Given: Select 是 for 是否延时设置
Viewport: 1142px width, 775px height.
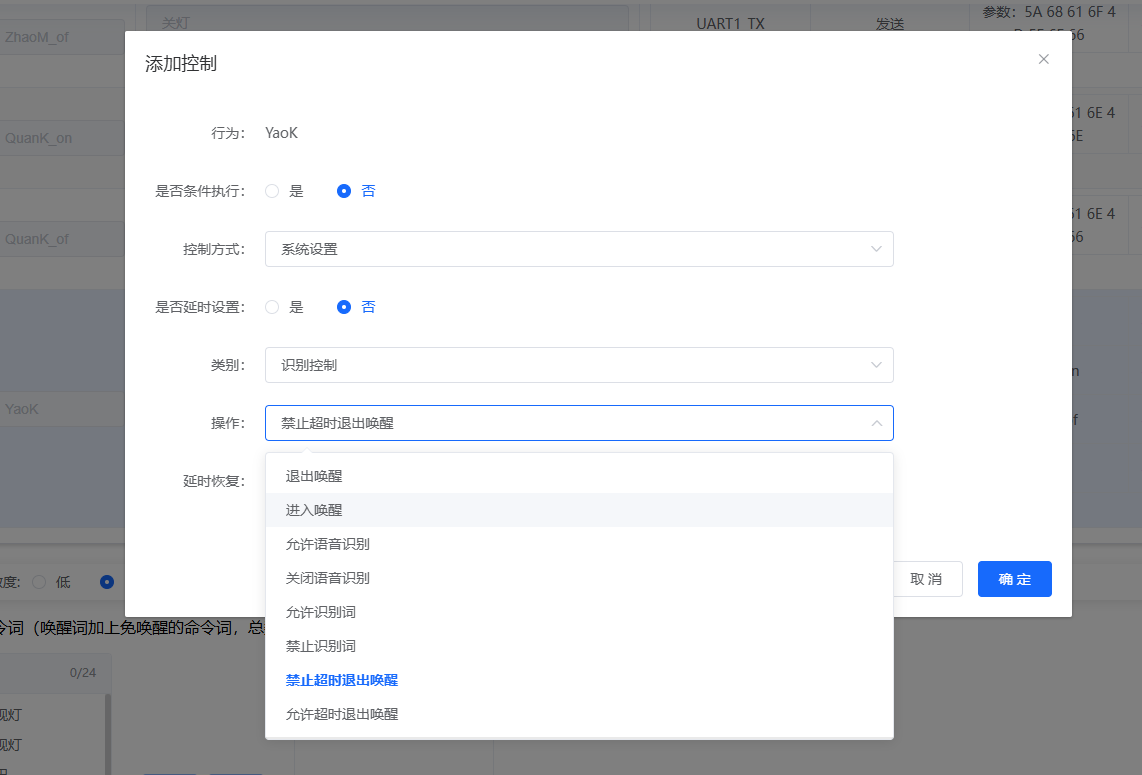Looking at the screenshot, I should pos(271,307).
